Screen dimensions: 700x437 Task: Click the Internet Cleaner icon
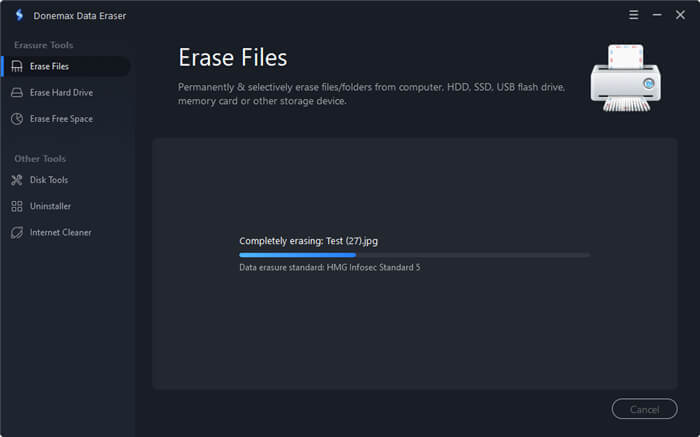pyautogui.click(x=17, y=233)
